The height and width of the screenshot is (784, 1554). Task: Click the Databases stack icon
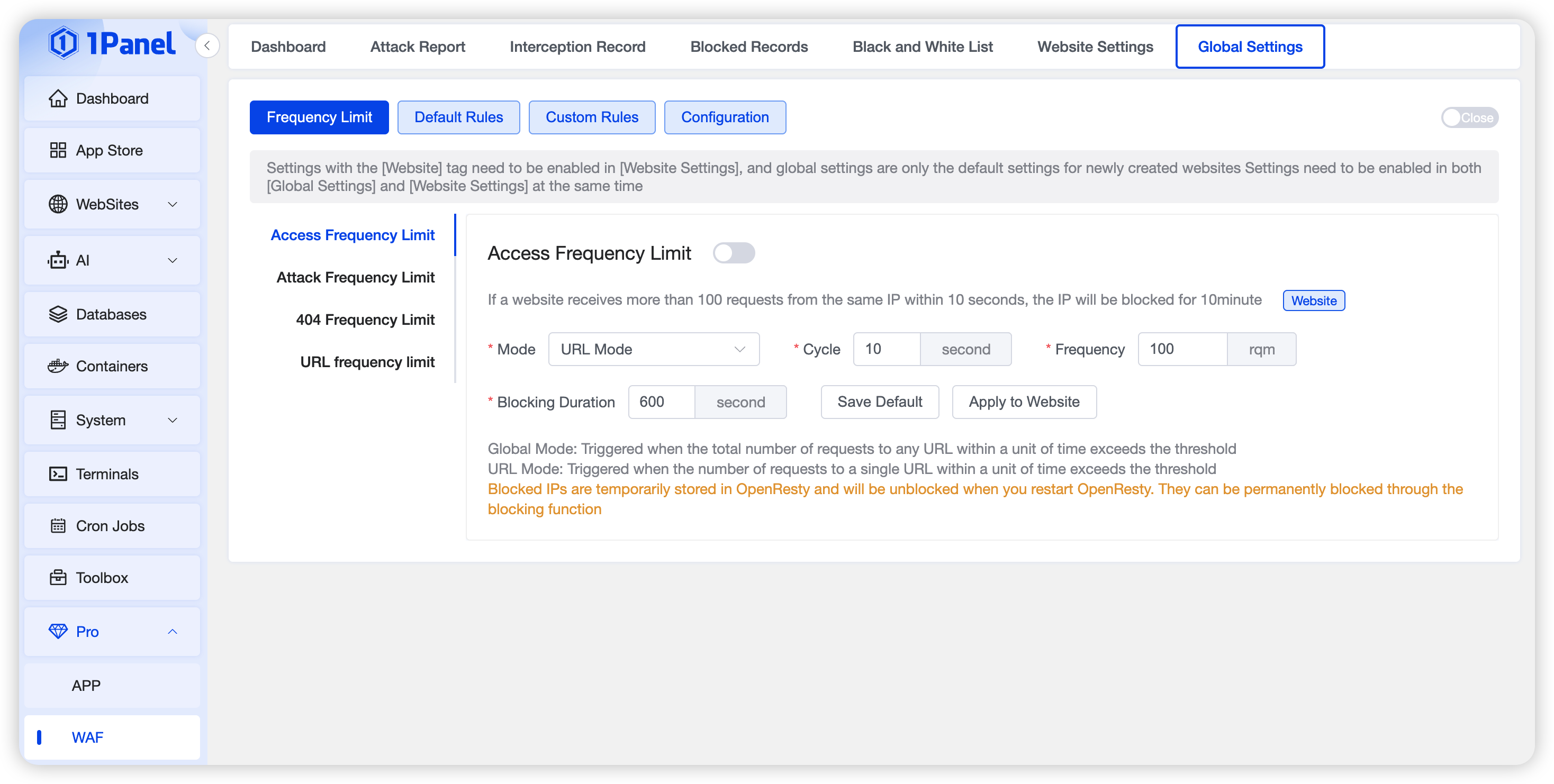pyautogui.click(x=58, y=314)
